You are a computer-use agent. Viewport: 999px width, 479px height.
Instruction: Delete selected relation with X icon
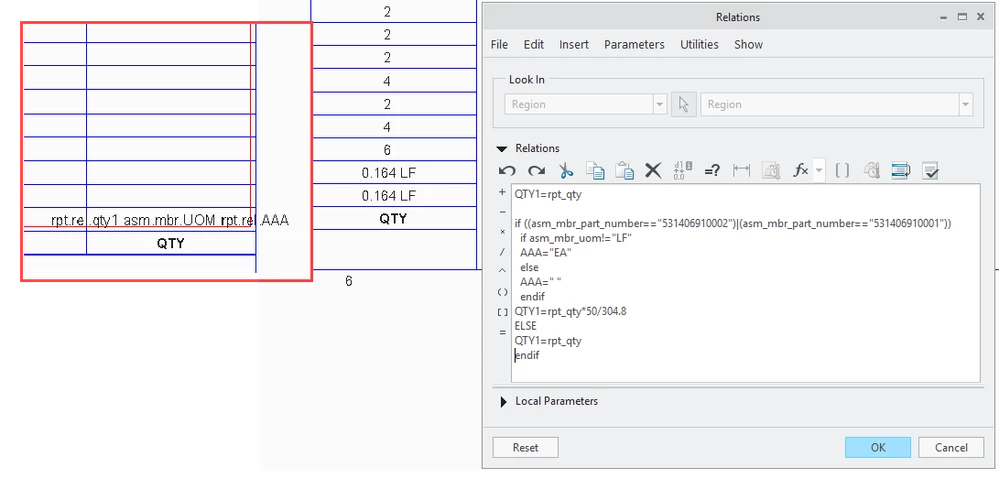[653, 170]
